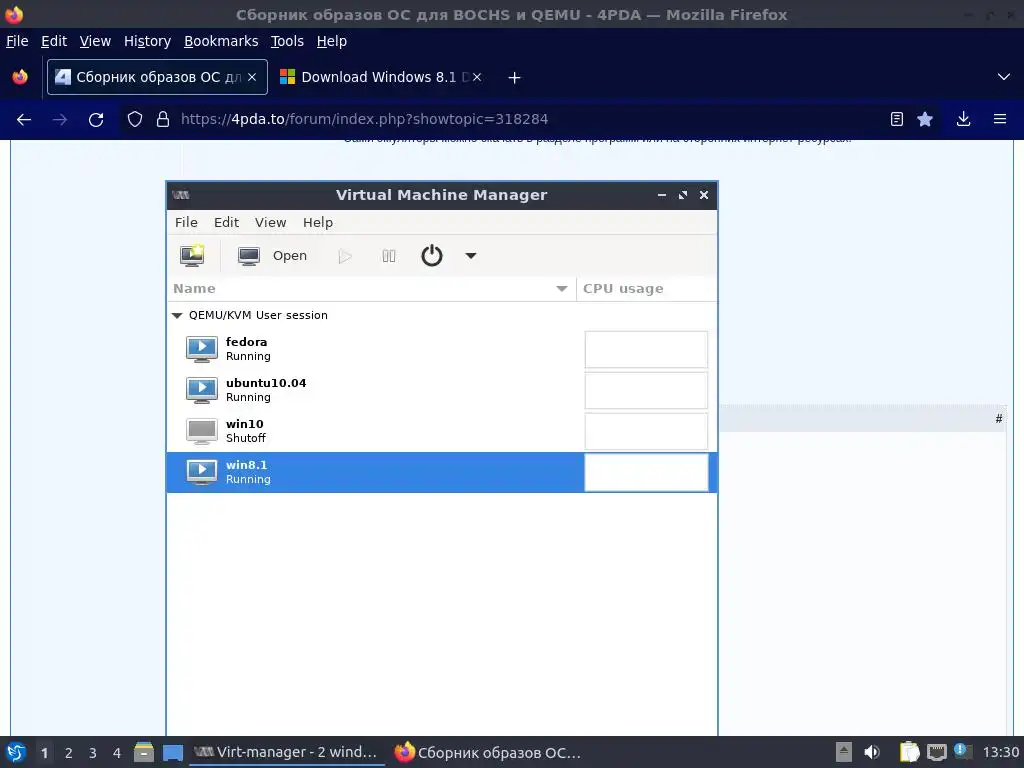
Task: Open Edit menu in Virtual Machine Manager
Action: (x=226, y=222)
